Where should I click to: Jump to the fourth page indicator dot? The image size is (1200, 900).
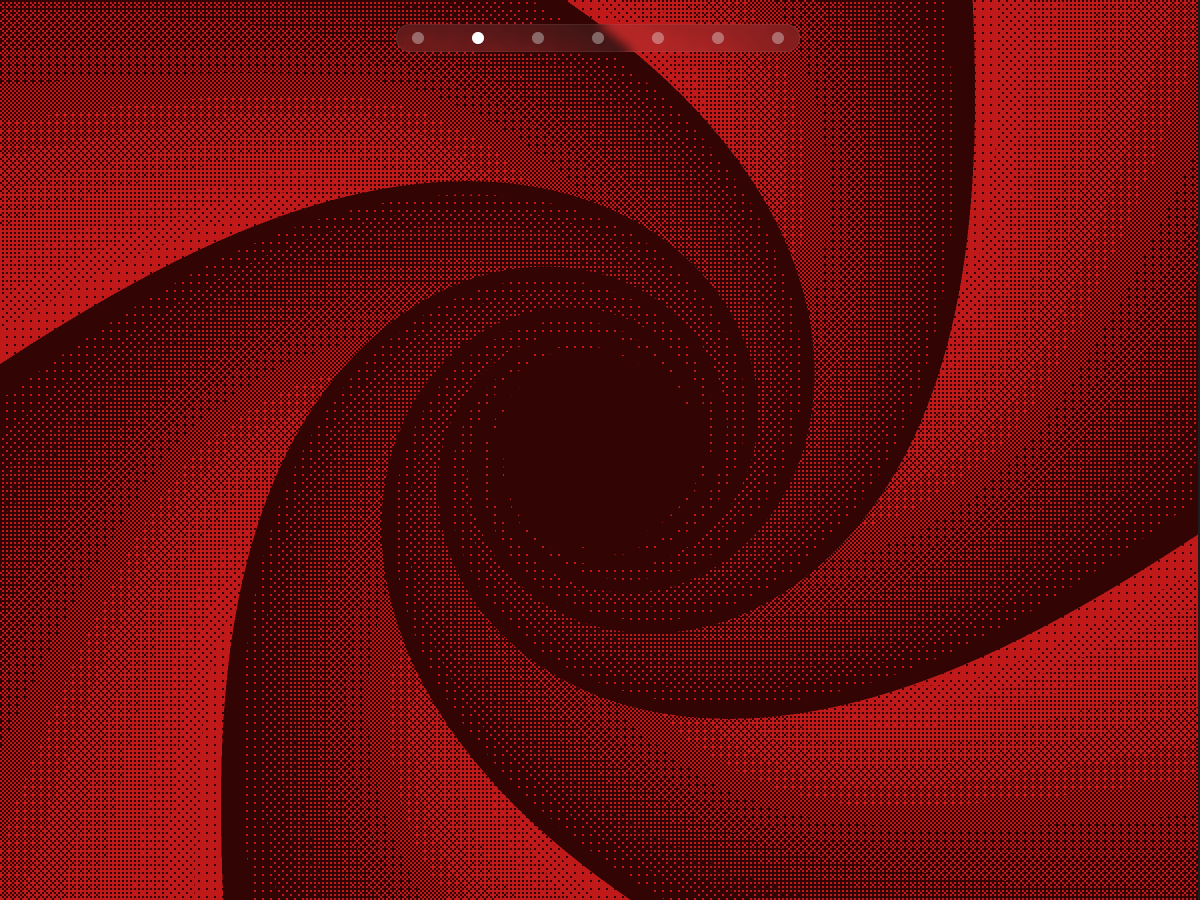pyautogui.click(x=598, y=38)
